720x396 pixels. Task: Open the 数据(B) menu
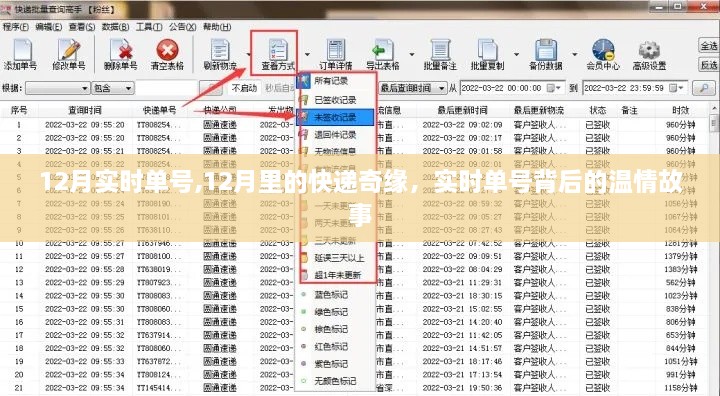[115, 27]
